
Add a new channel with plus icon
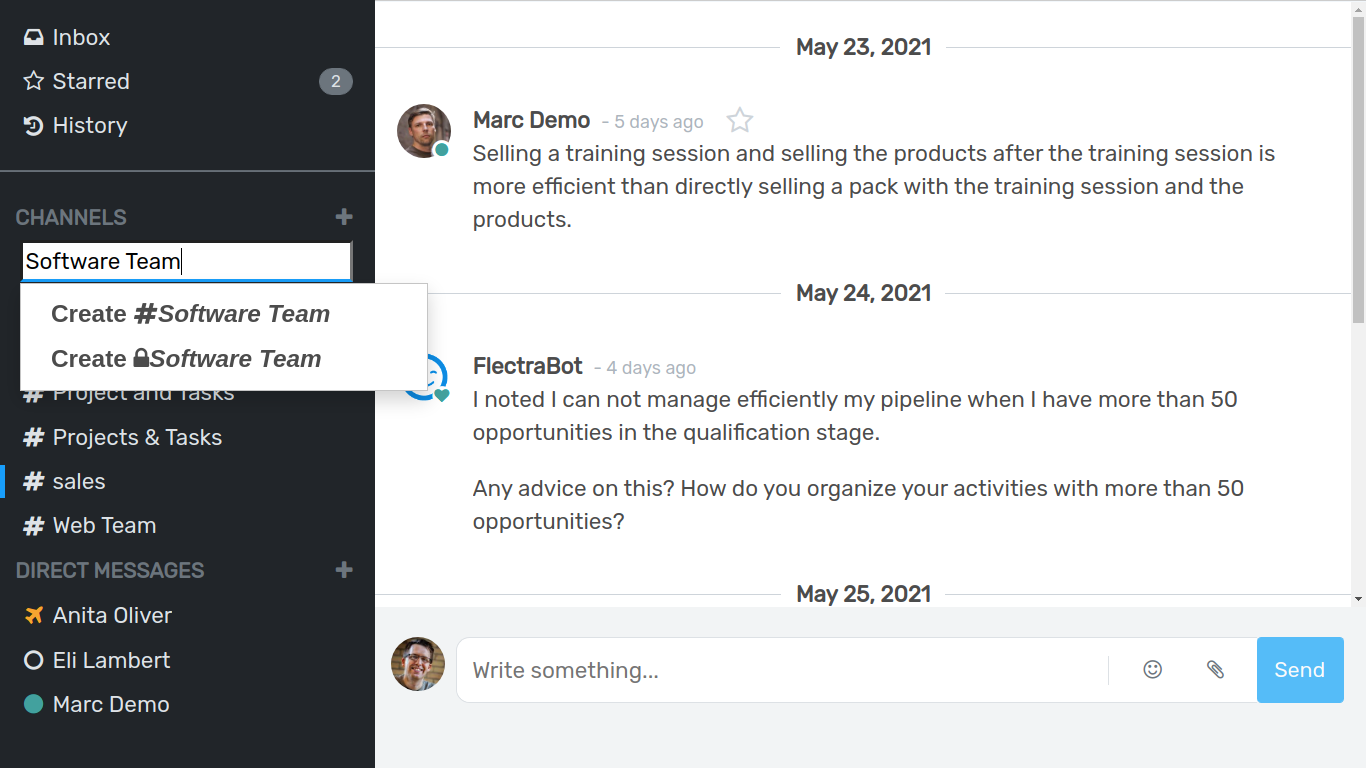(344, 217)
